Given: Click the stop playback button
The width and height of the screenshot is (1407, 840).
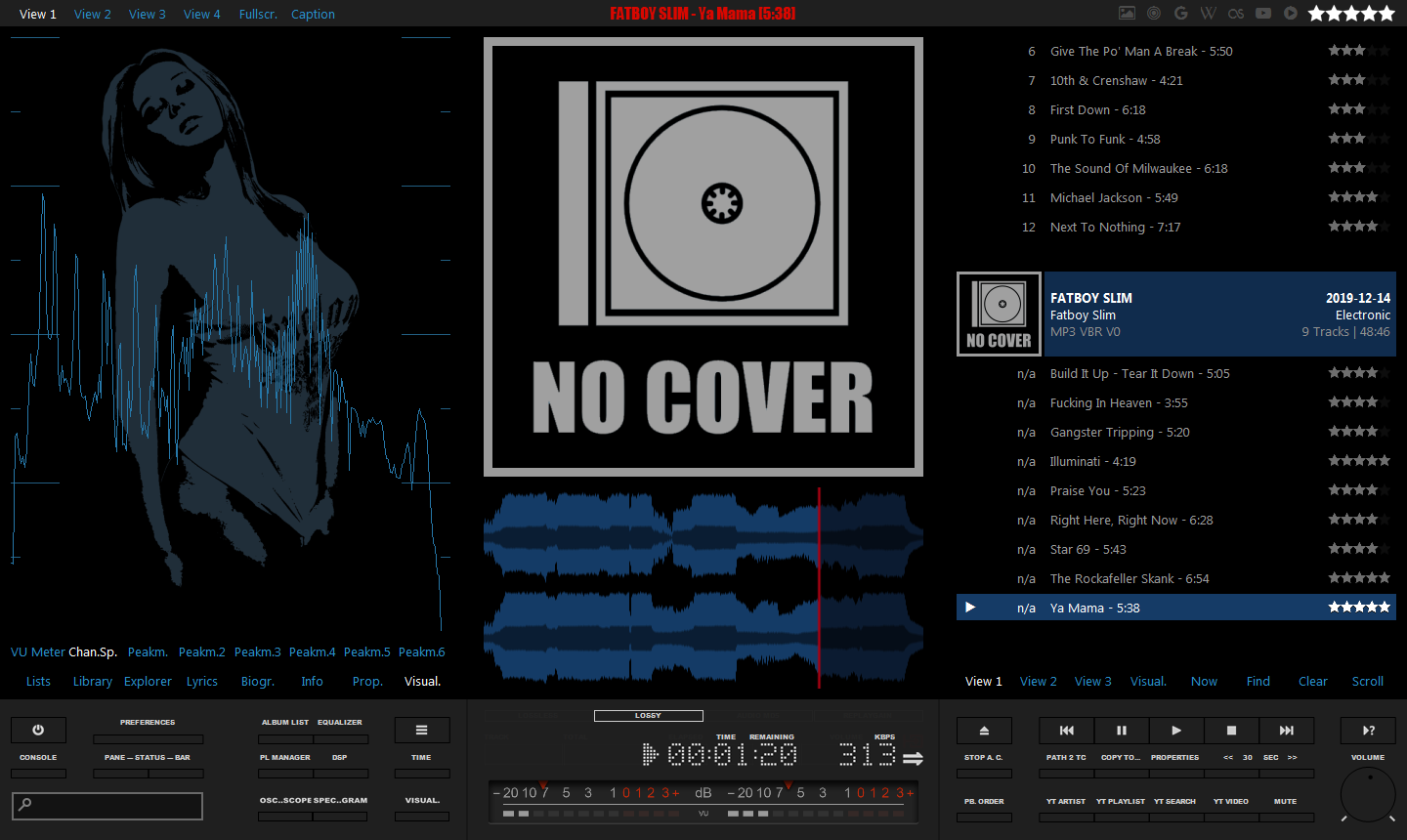Looking at the screenshot, I should click(1231, 730).
